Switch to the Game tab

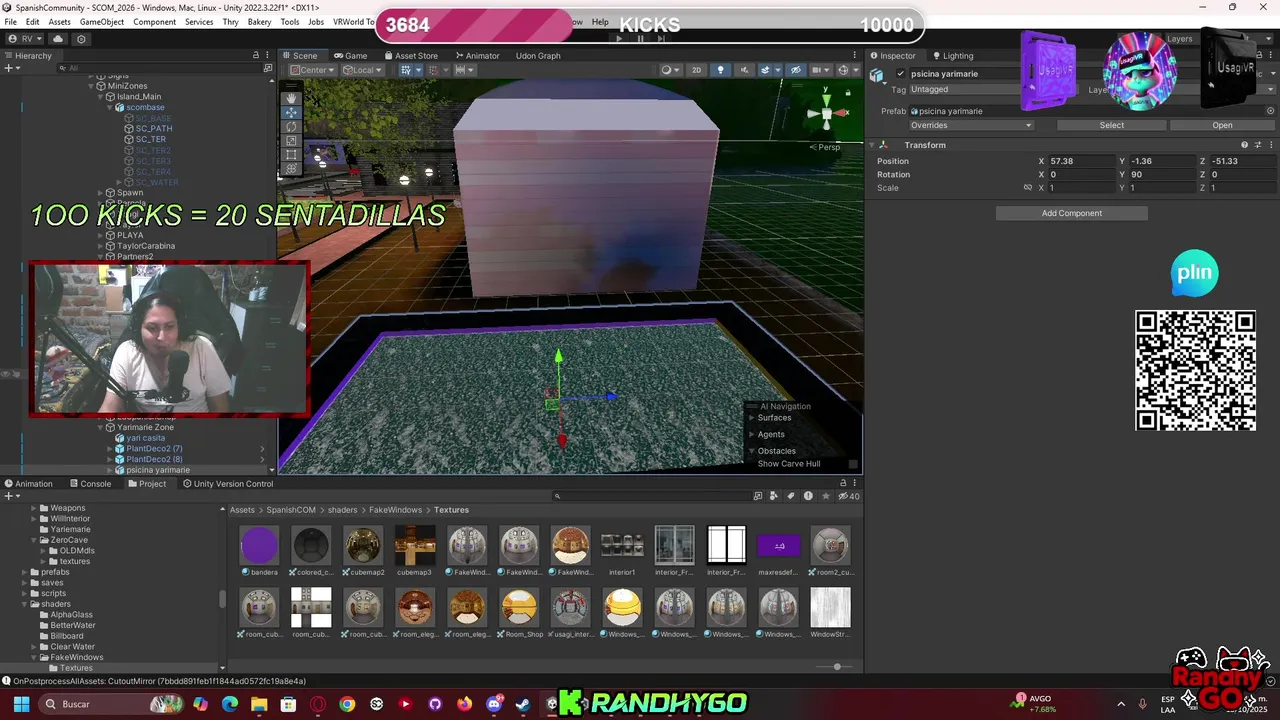(350, 56)
